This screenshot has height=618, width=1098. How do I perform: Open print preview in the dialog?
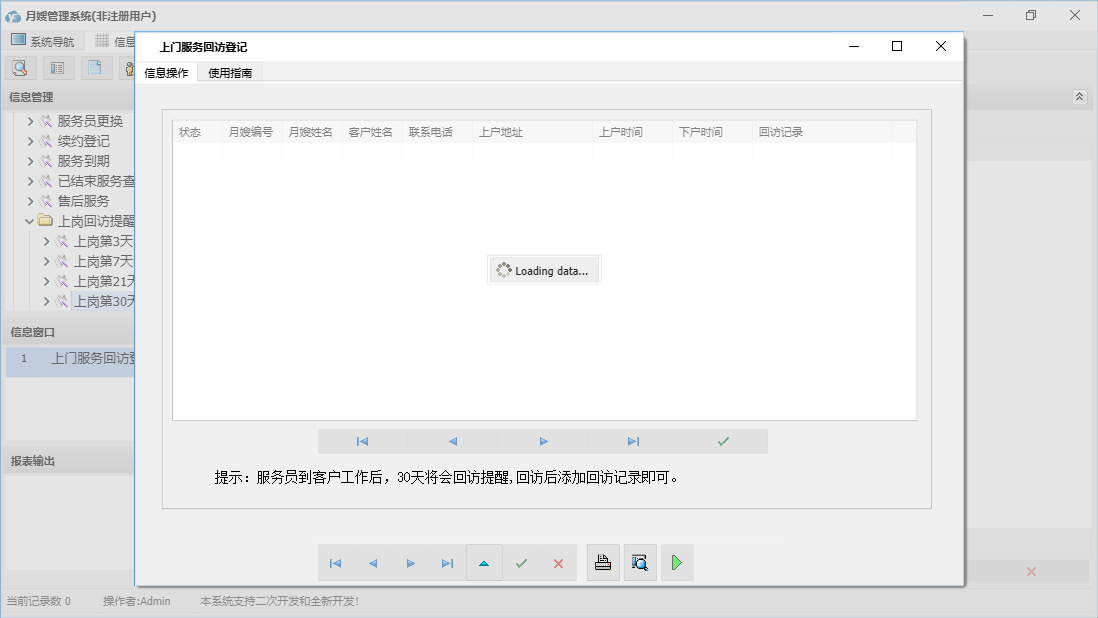640,562
